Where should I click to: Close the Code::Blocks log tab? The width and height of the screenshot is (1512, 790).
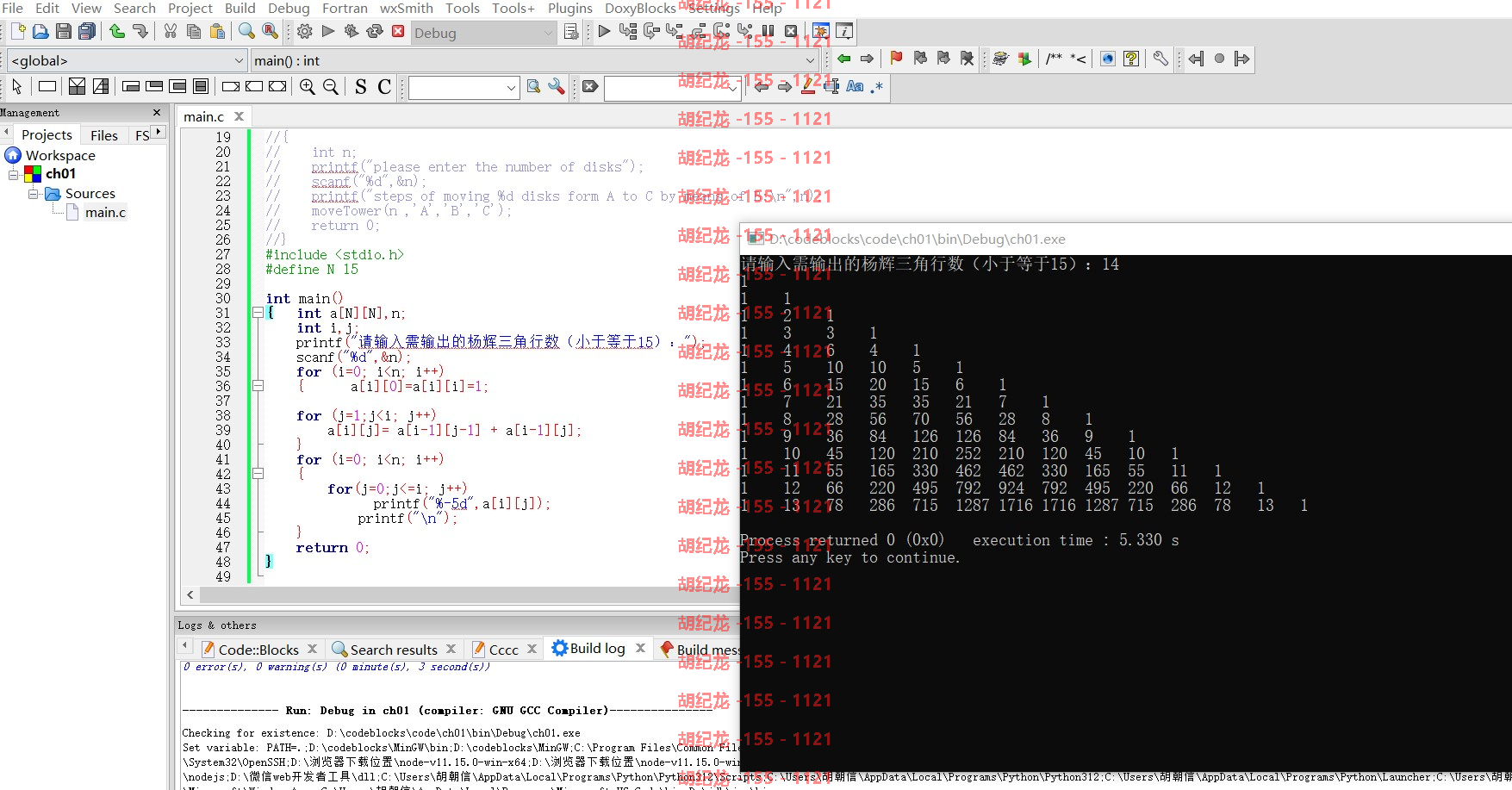pyautogui.click(x=312, y=649)
